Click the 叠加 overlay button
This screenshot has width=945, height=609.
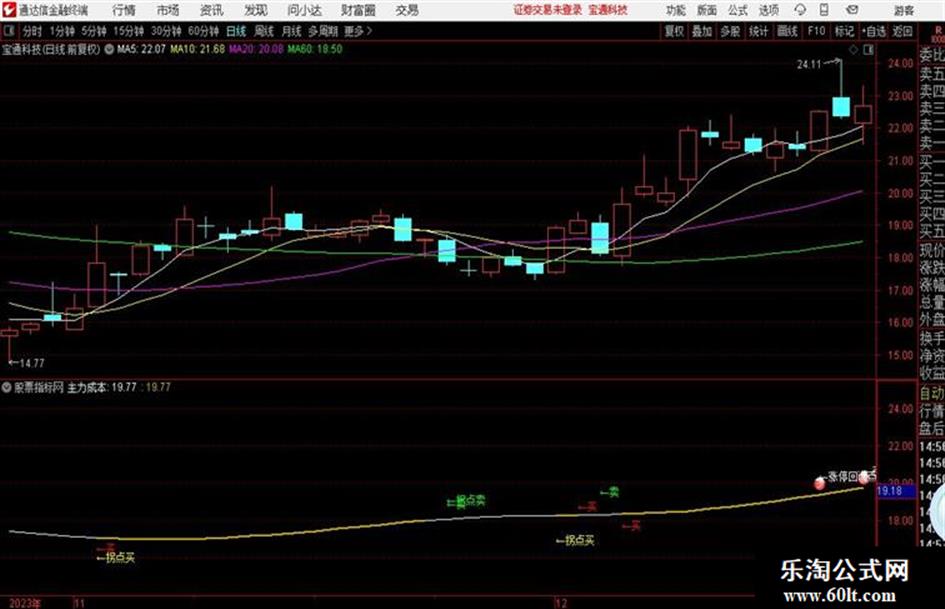tap(702, 31)
